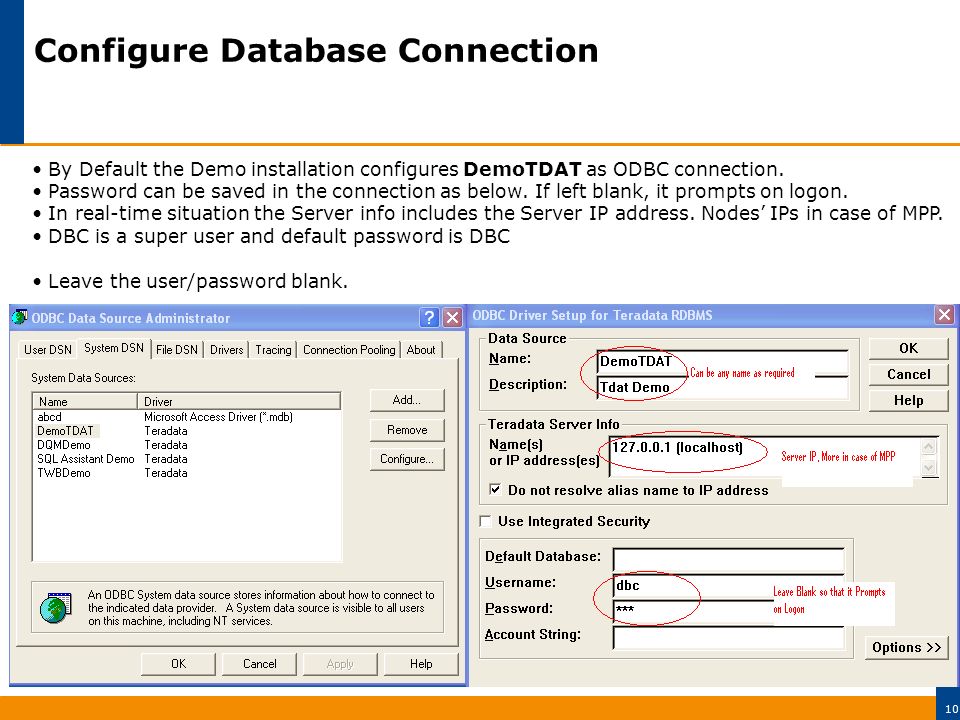The height and width of the screenshot is (720, 960).
Task: Click the Account String field
Action: 729,637
